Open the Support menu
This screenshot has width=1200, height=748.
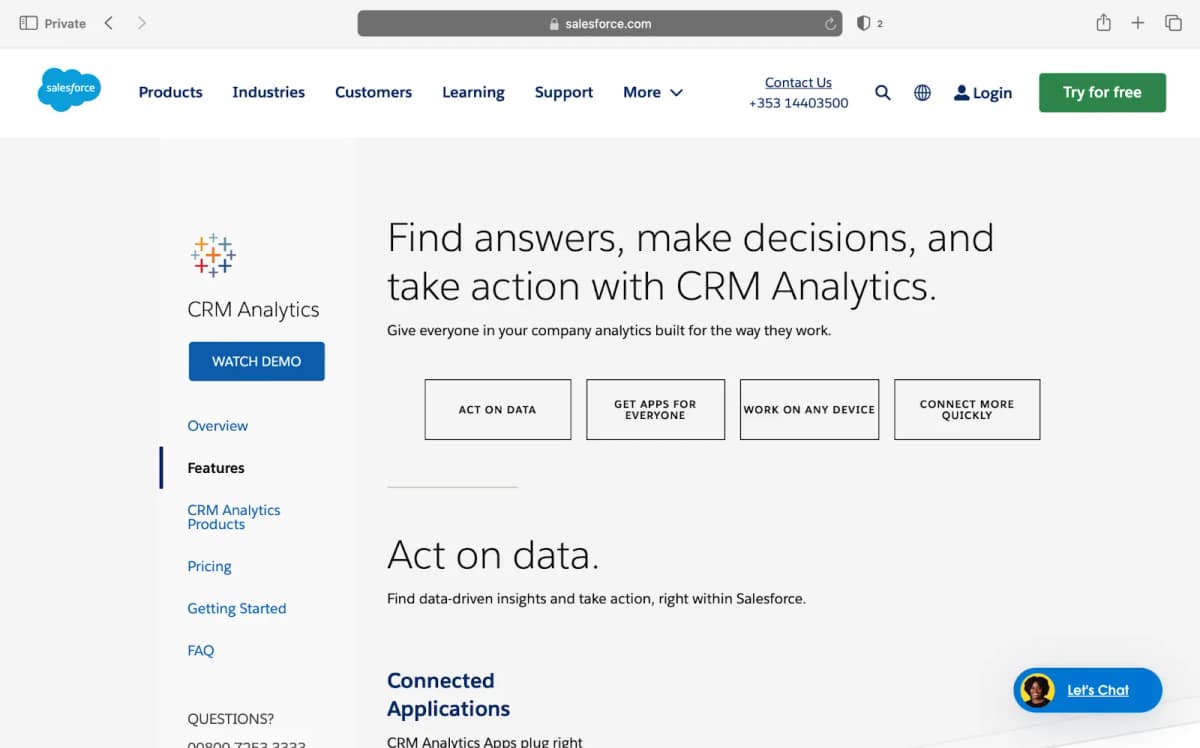tap(563, 92)
